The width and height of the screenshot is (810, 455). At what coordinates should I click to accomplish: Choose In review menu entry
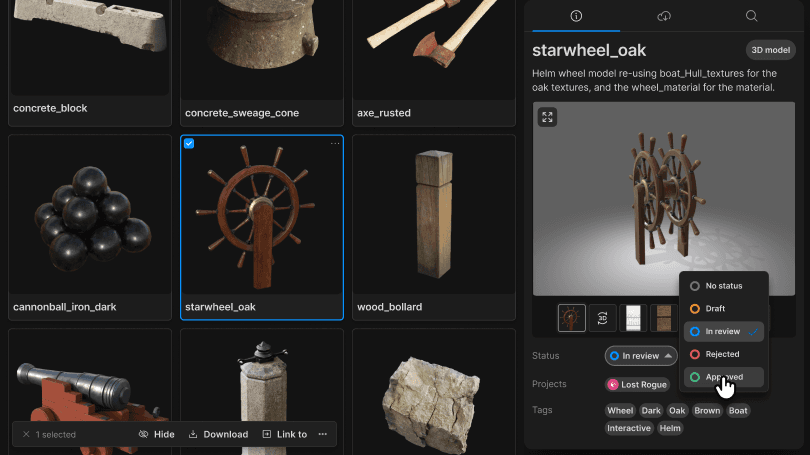click(x=723, y=331)
